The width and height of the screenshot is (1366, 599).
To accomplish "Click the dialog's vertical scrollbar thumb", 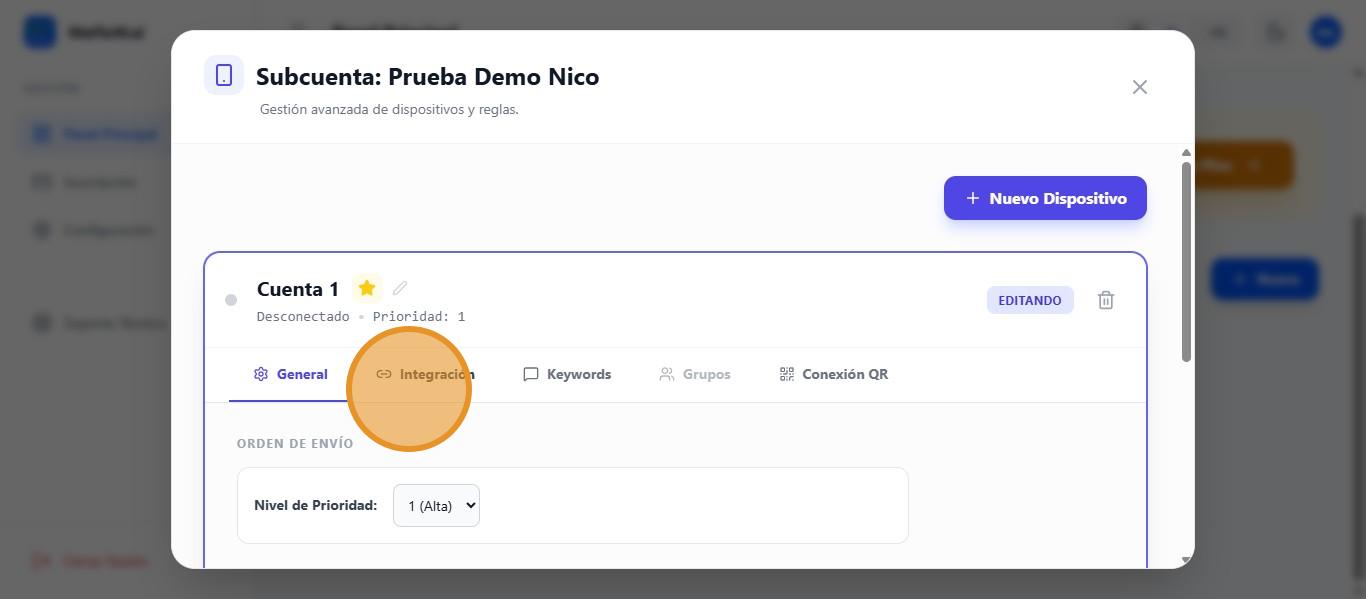I will [1186, 260].
